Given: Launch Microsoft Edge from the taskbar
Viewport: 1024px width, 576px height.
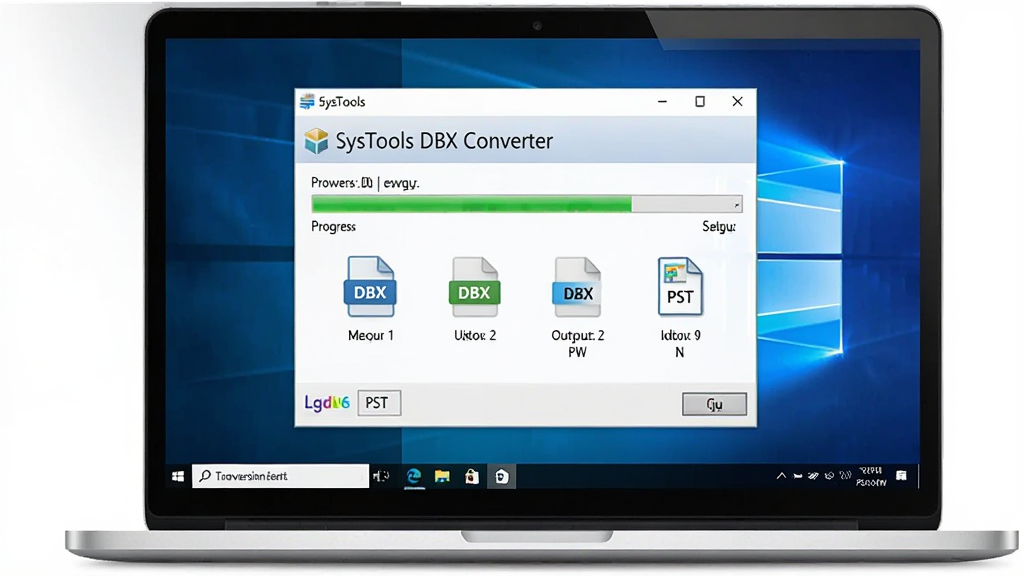Looking at the screenshot, I should click(x=413, y=477).
